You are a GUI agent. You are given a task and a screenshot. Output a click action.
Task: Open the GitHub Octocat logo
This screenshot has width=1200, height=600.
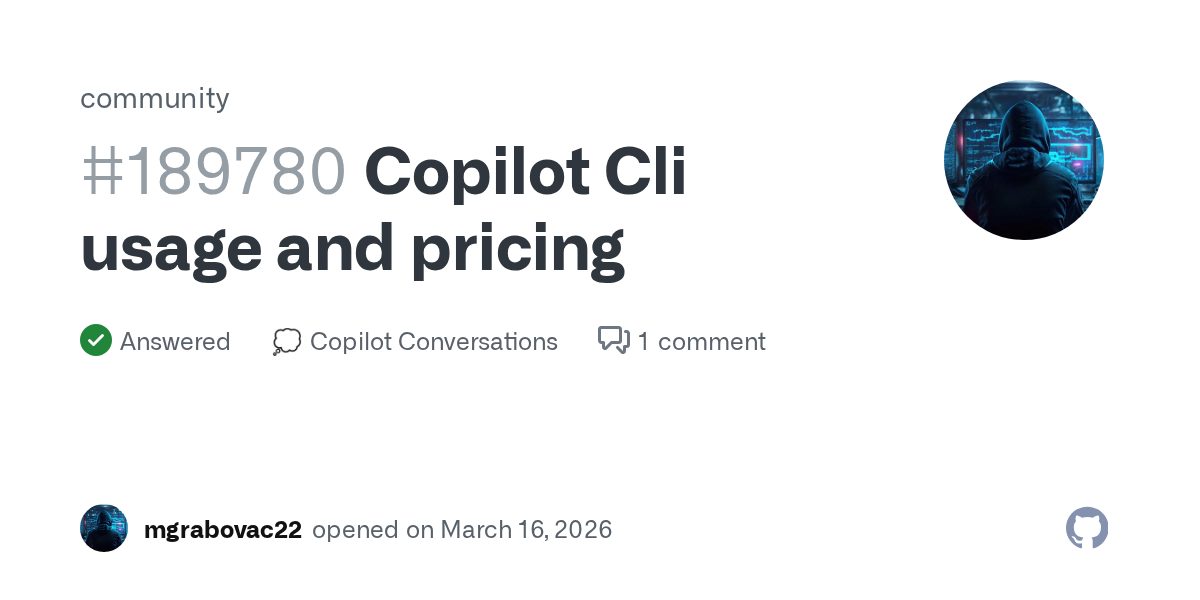1087,528
